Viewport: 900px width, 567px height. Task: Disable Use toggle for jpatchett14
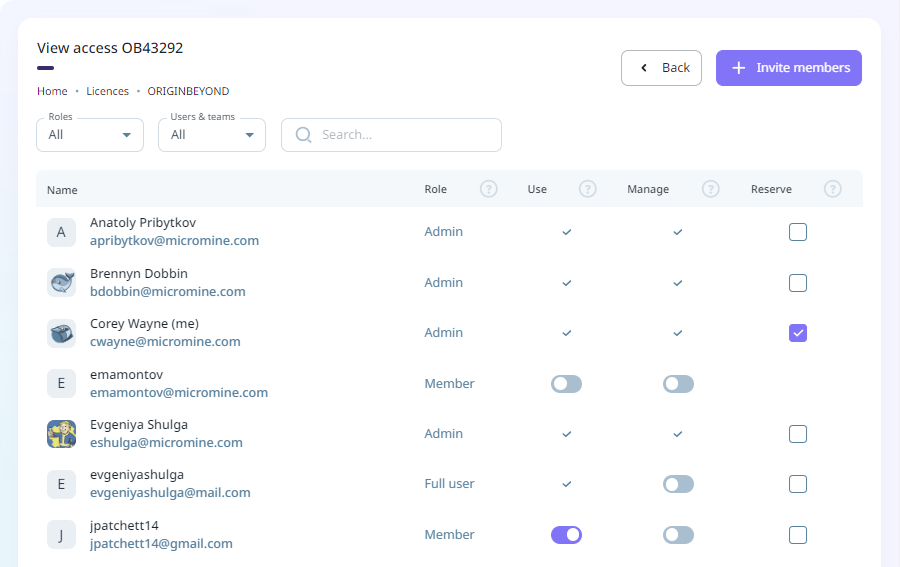[x=566, y=535]
